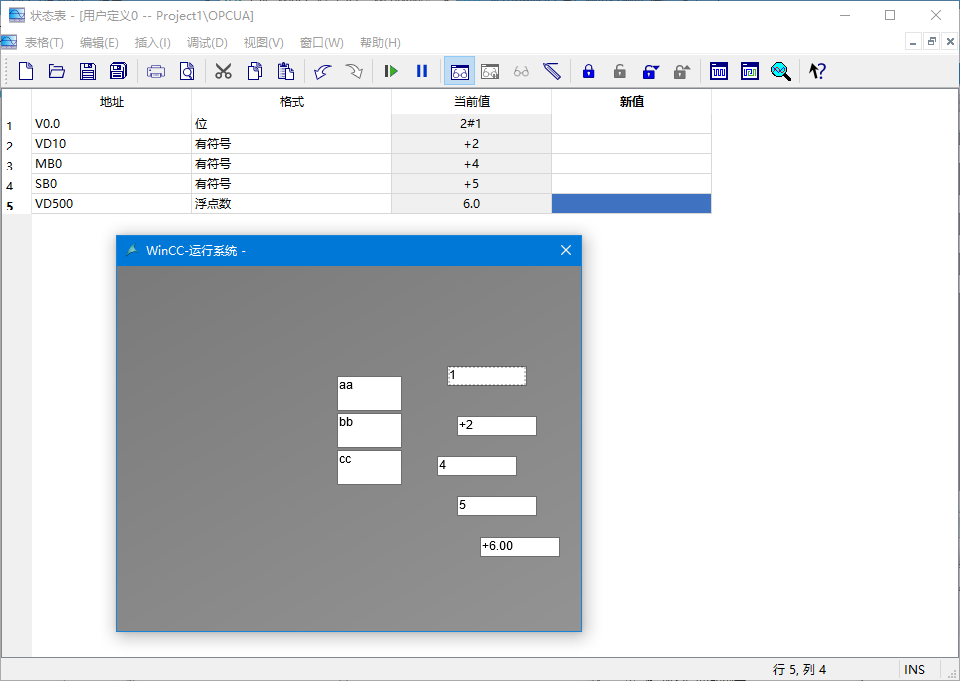Open the 表格(T) menu

click(x=44, y=42)
